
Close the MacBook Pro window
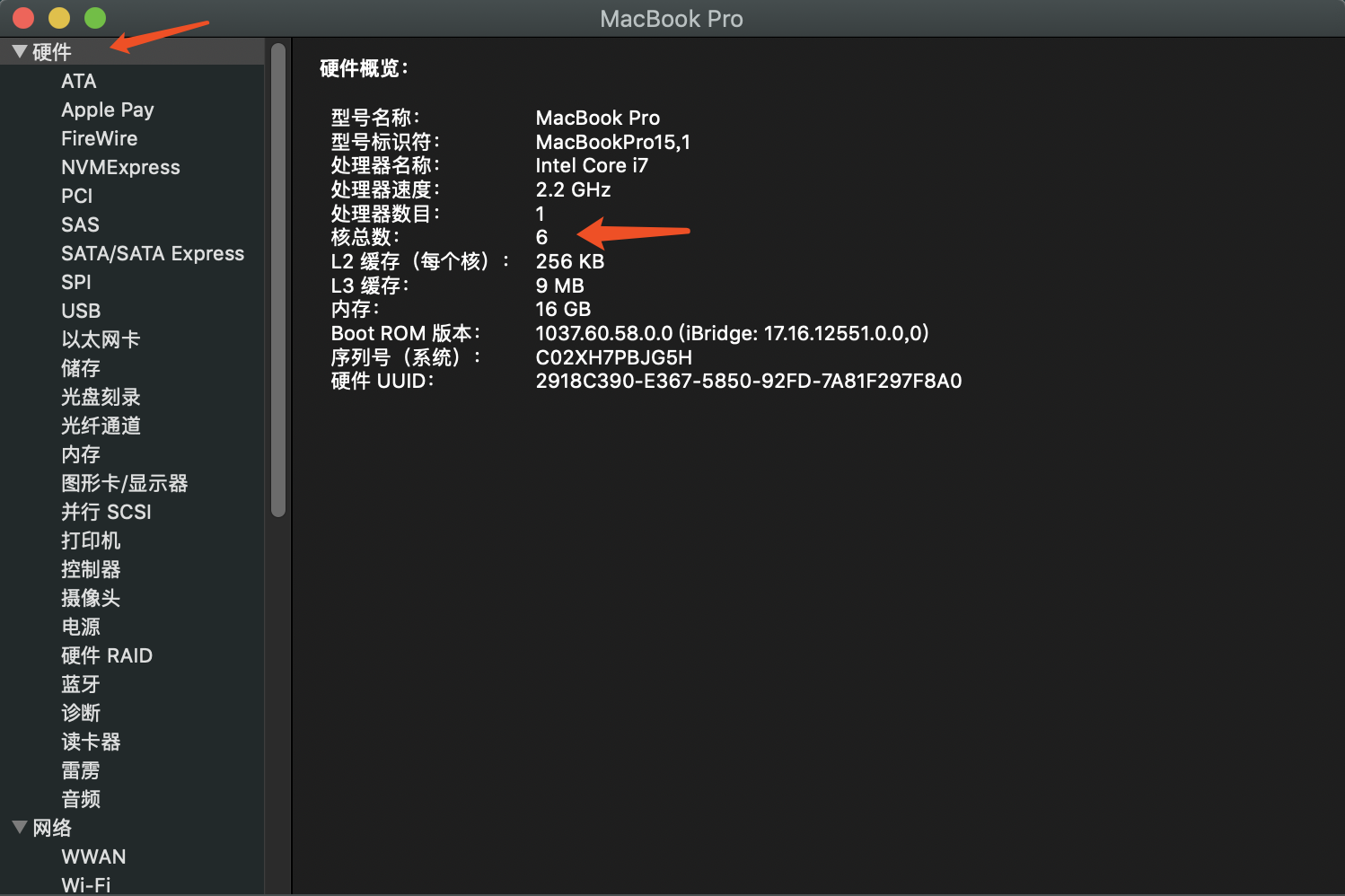(x=23, y=18)
